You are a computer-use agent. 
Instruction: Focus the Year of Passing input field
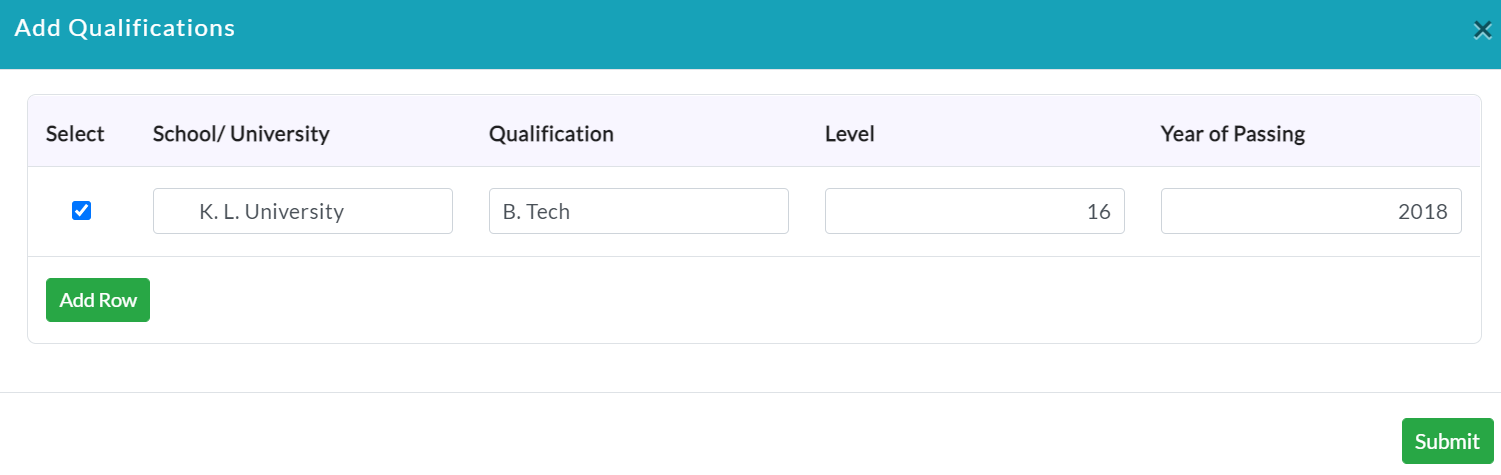[x=1311, y=211]
